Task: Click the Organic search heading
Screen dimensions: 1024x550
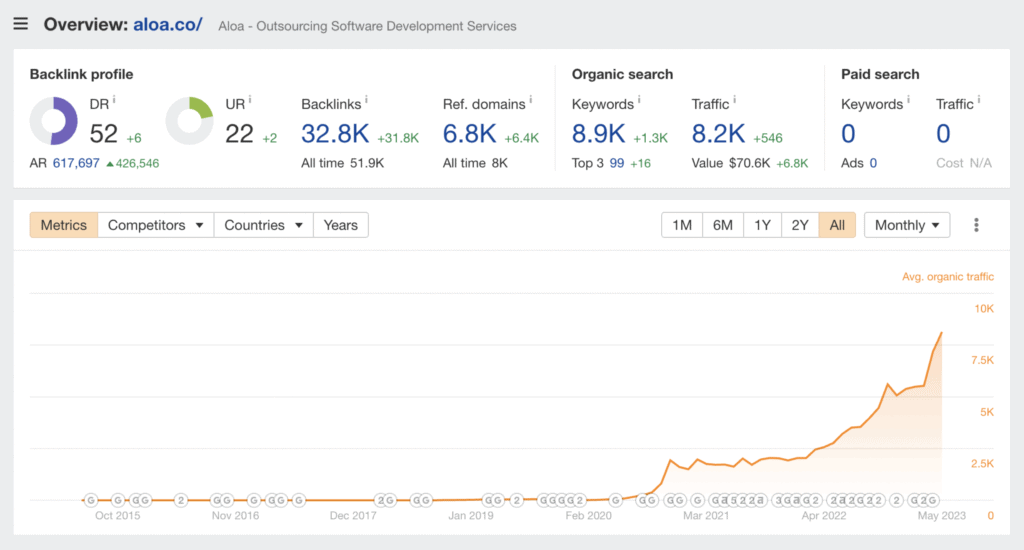Action: [622, 74]
